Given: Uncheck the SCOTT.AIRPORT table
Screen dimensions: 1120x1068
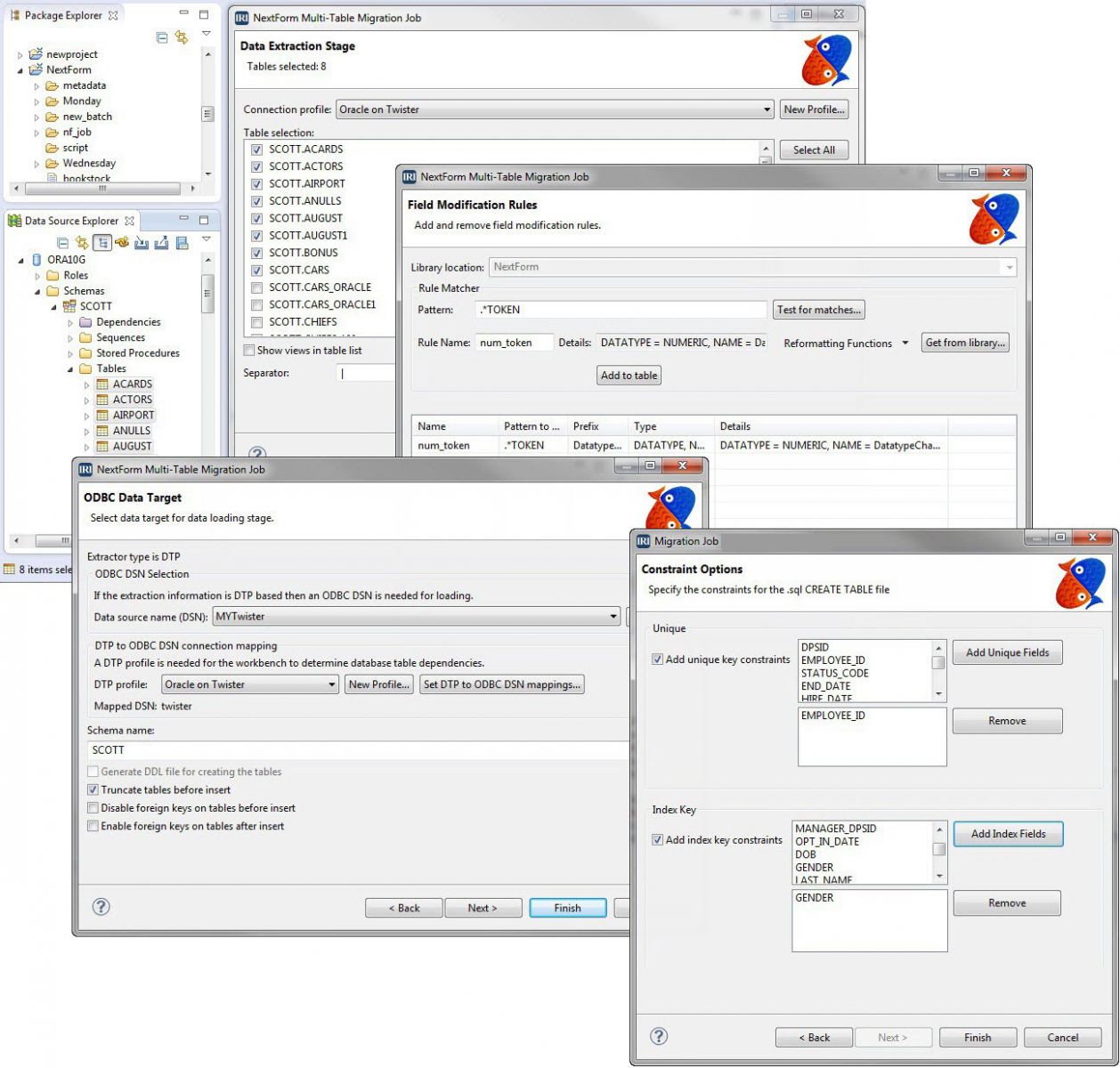Looking at the screenshot, I should tap(256, 184).
